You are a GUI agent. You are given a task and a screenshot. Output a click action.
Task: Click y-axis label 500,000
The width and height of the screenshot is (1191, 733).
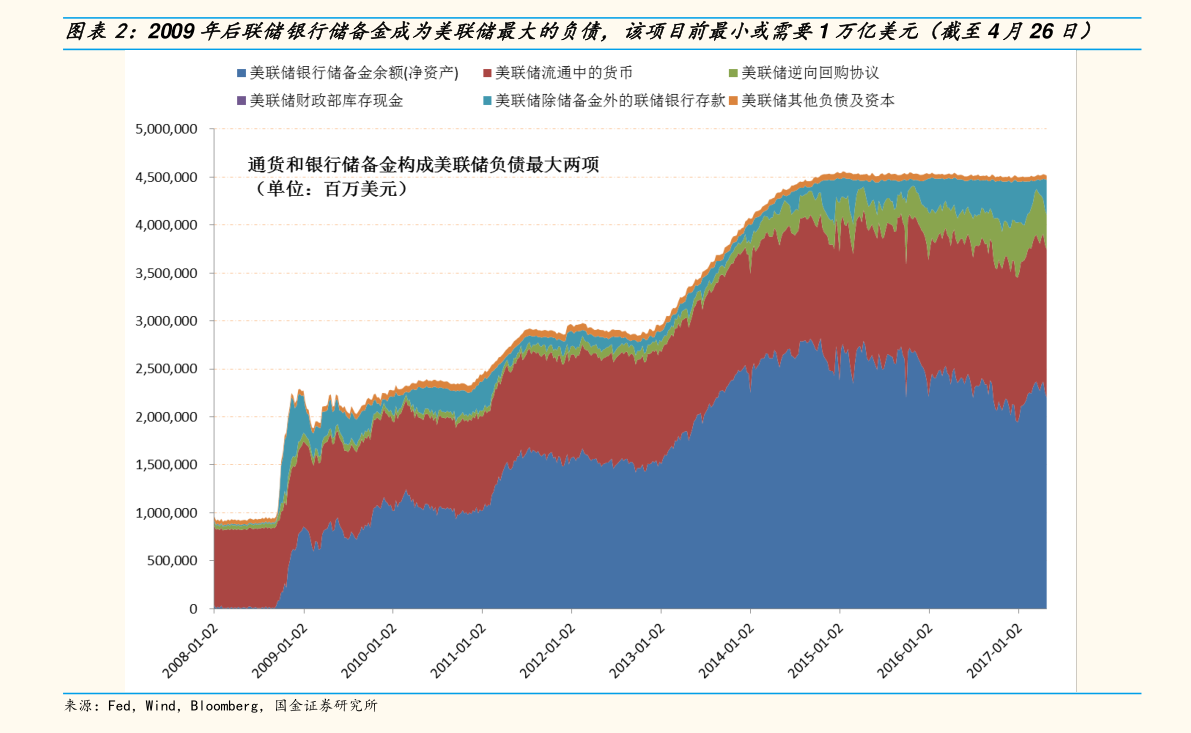click(x=171, y=561)
